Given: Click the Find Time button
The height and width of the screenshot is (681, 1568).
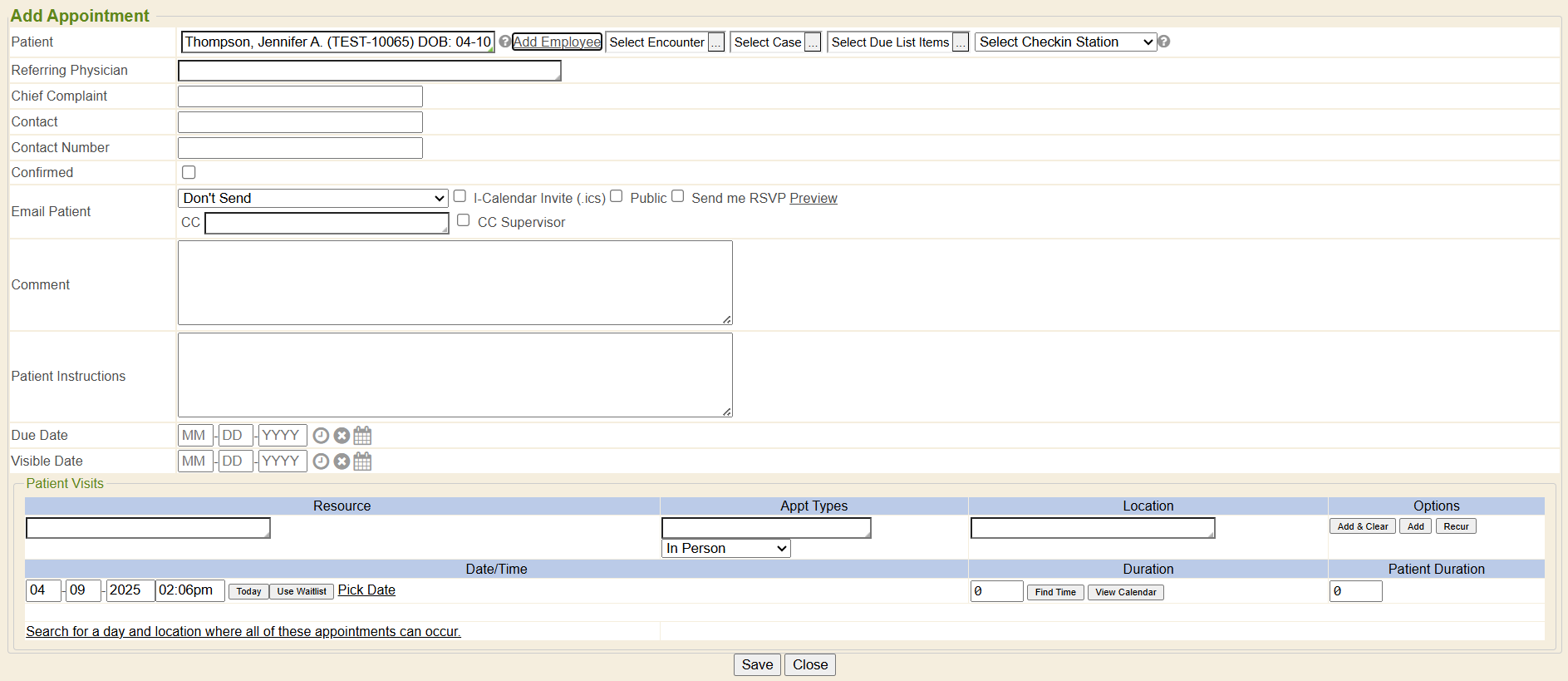Looking at the screenshot, I should coord(1055,592).
